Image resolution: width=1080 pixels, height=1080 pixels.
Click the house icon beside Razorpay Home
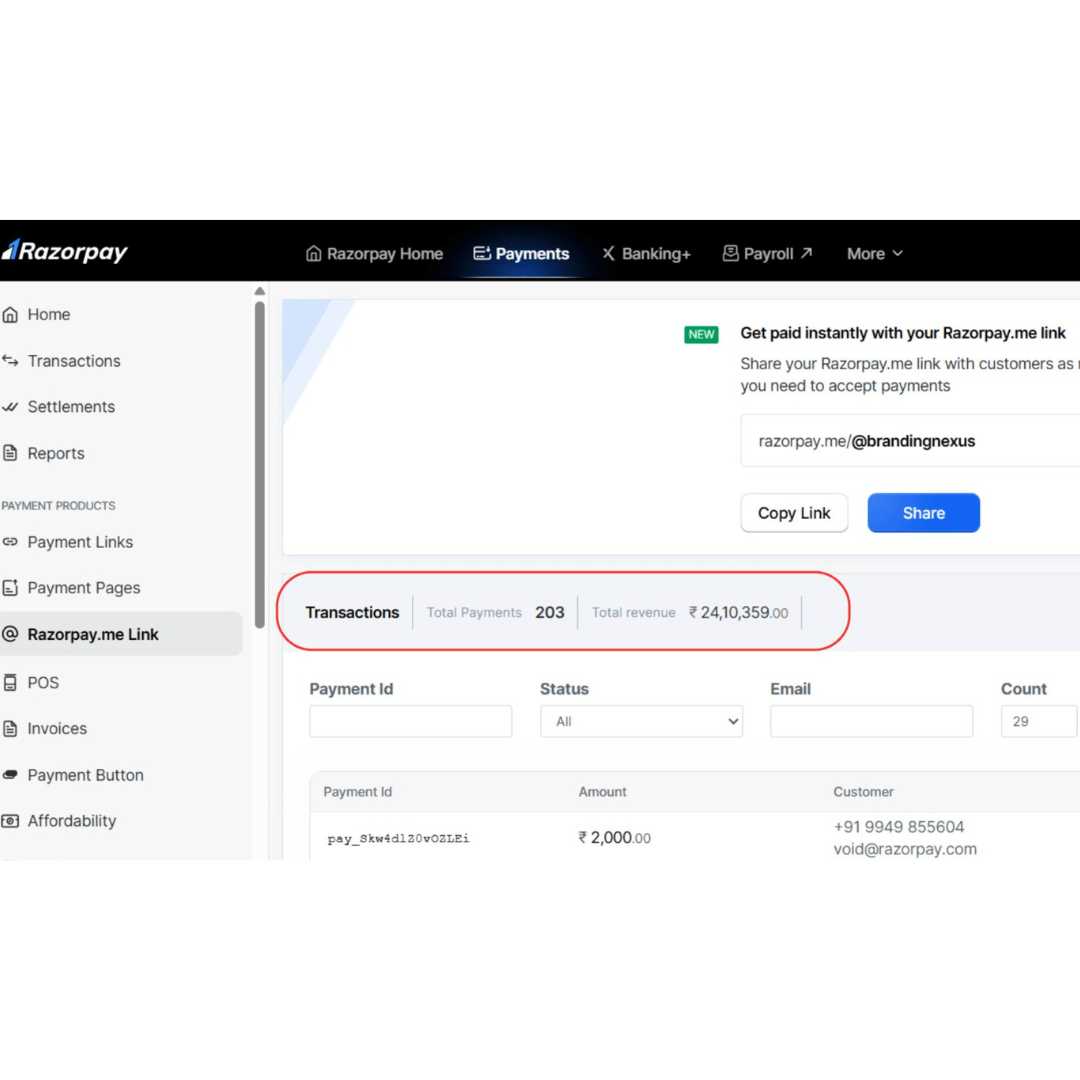pyautogui.click(x=313, y=253)
